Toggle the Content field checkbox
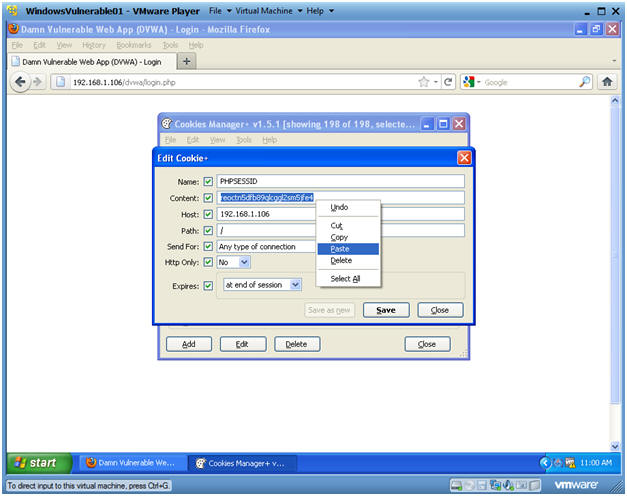This screenshot has height=496, width=627. pos(208,198)
